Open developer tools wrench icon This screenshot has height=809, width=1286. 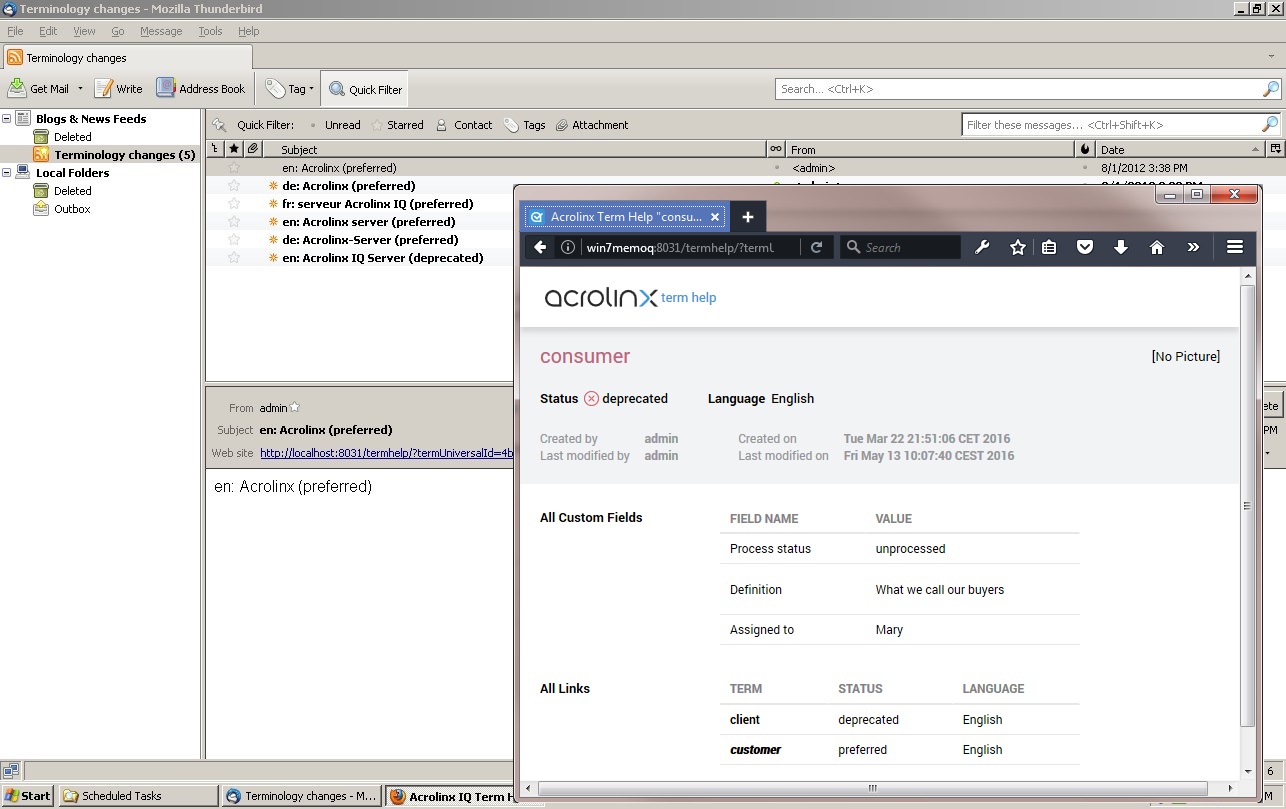(x=982, y=247)
